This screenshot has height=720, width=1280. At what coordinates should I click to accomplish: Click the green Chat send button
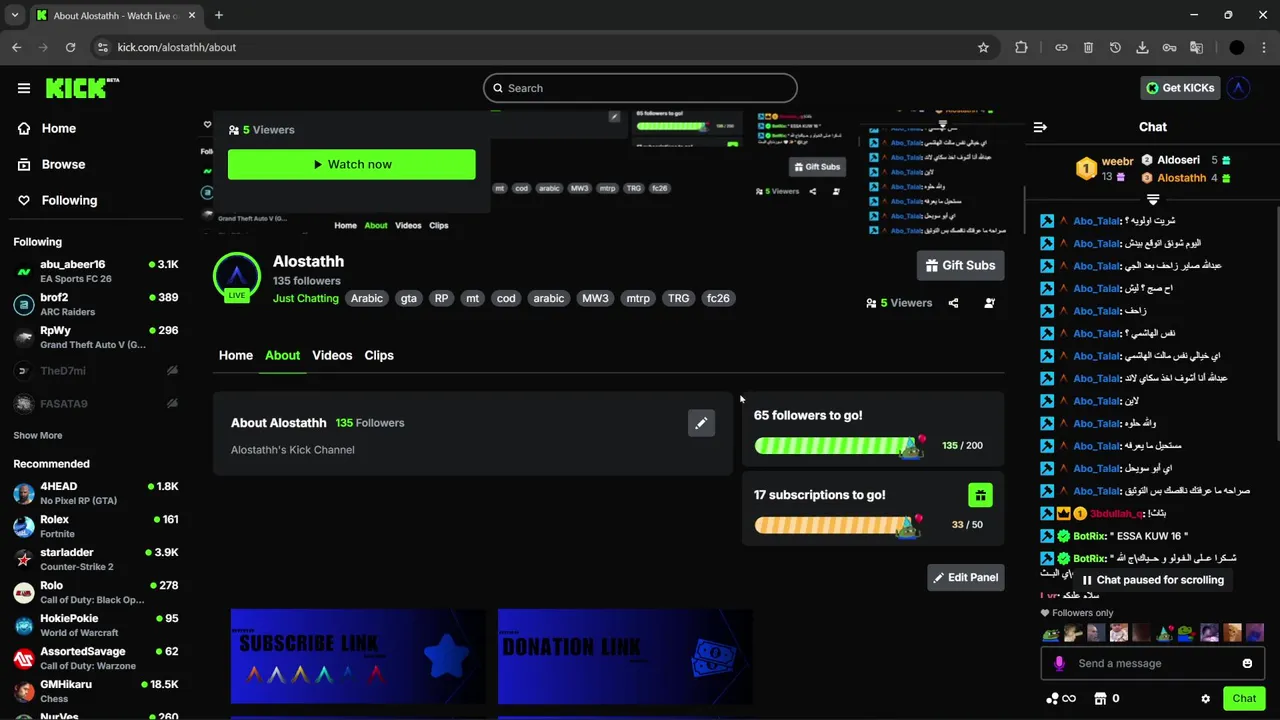[1244, 699]
